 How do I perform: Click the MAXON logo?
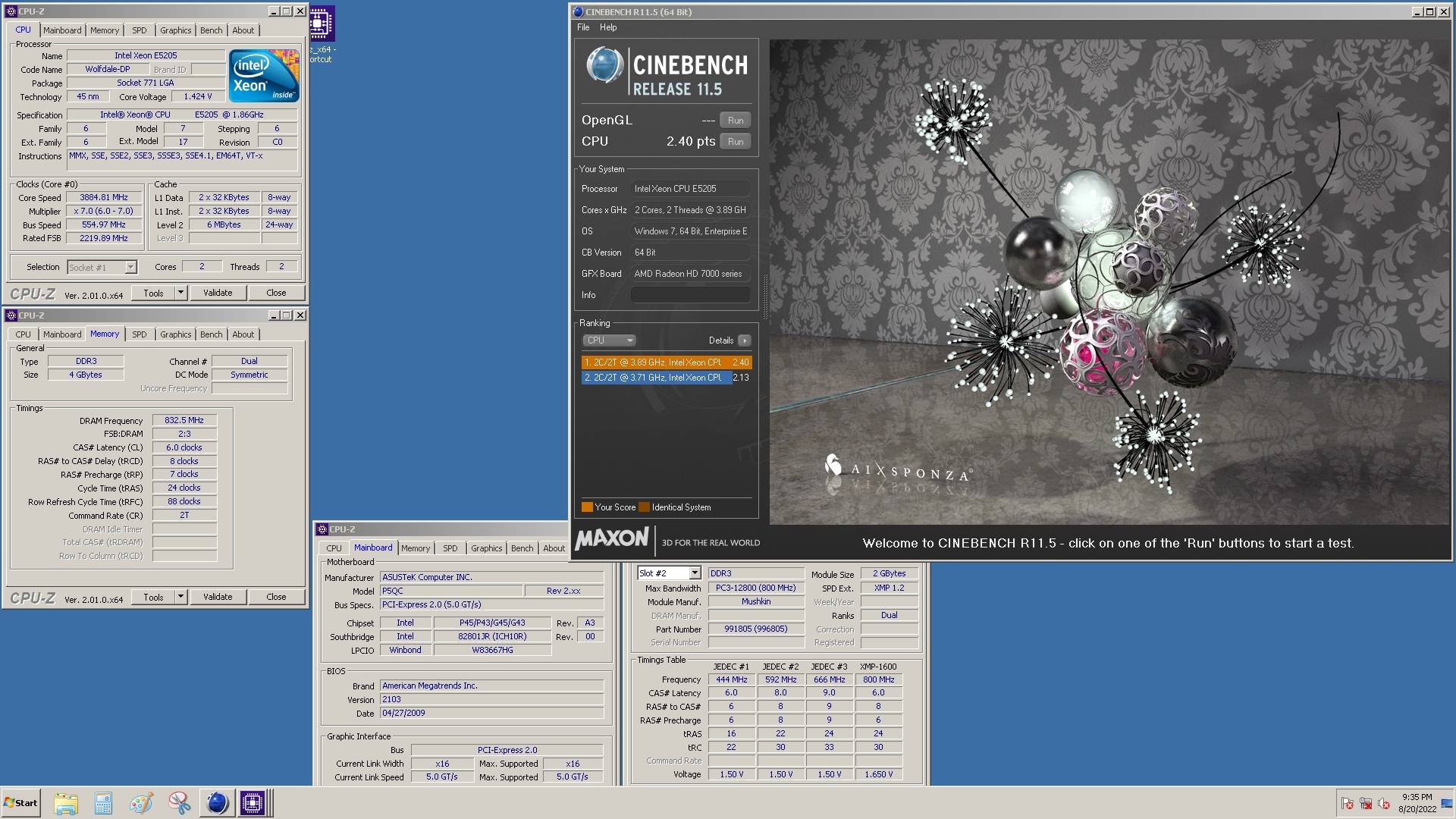click(x=612, y=539)
